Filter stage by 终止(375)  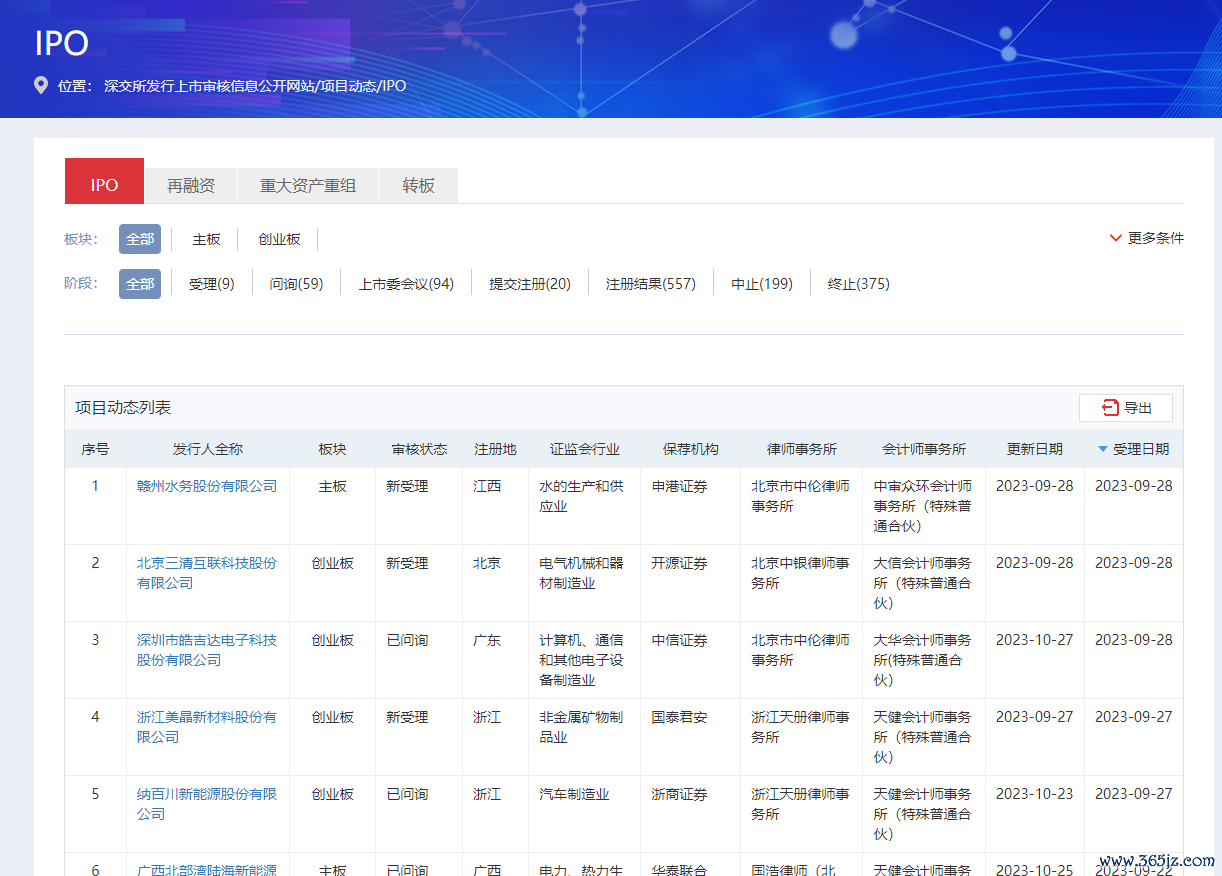pyautogui.click(x=859, y=284)
